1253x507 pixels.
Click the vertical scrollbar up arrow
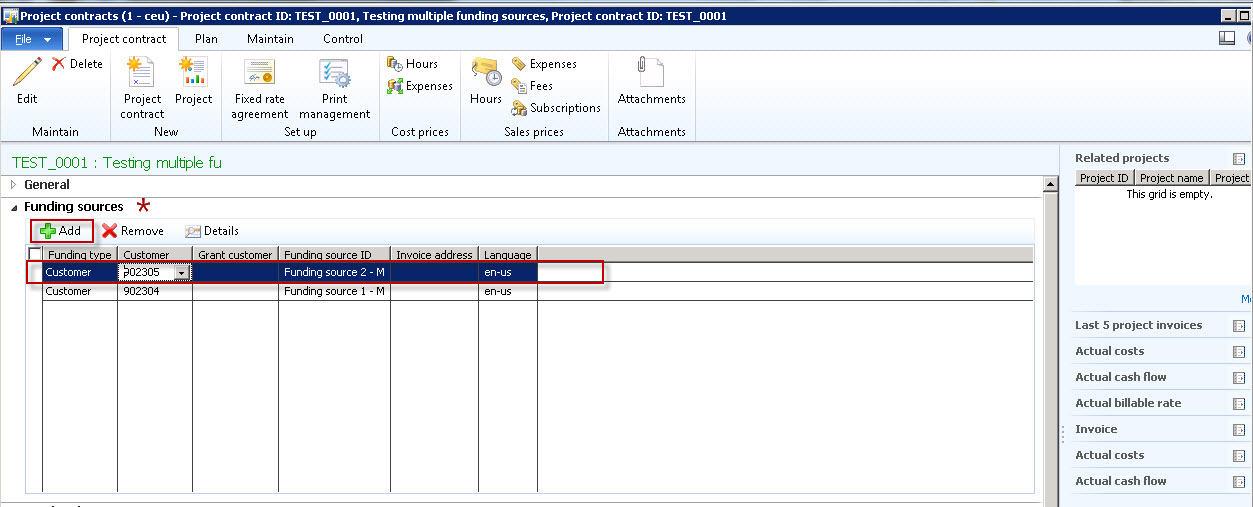(x=1050, y=185)
